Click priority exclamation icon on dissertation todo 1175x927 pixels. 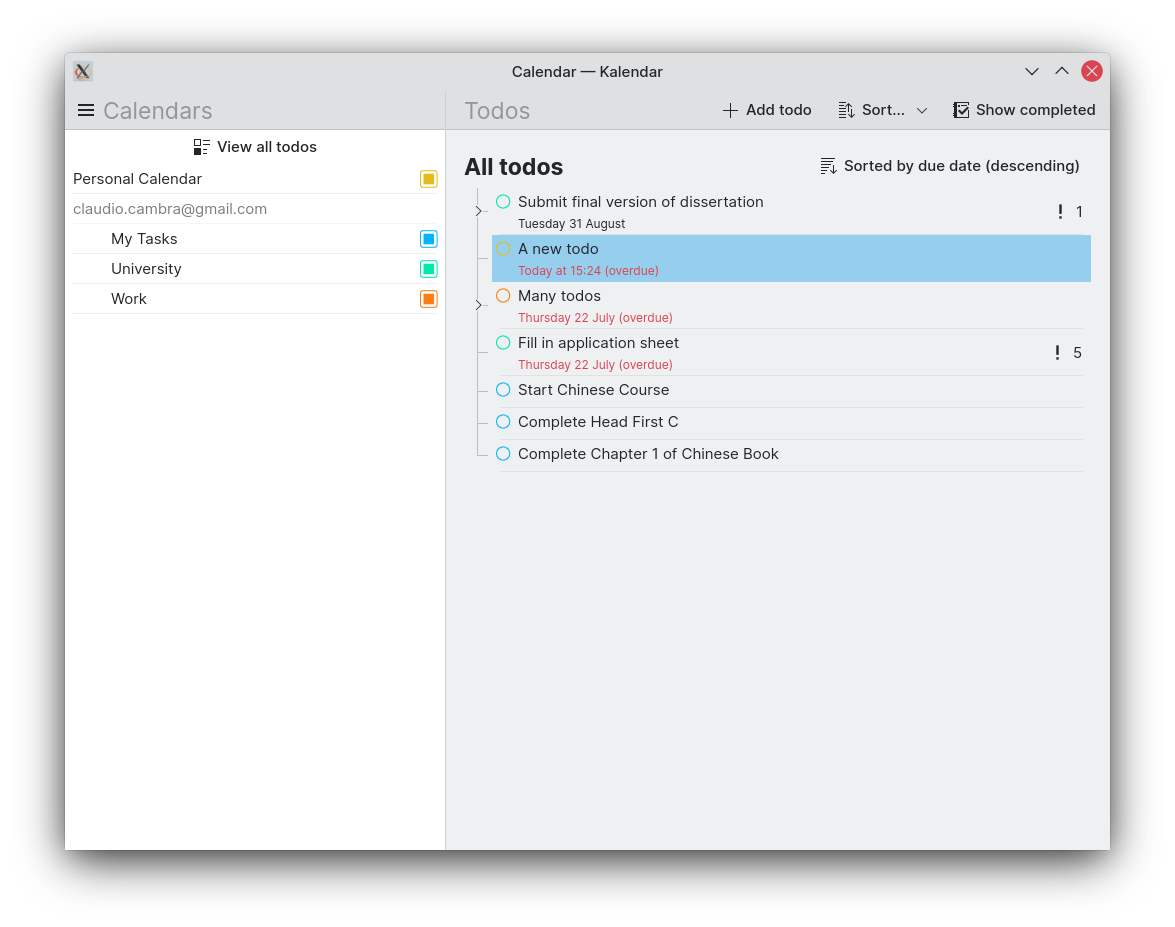(1060, 212)
